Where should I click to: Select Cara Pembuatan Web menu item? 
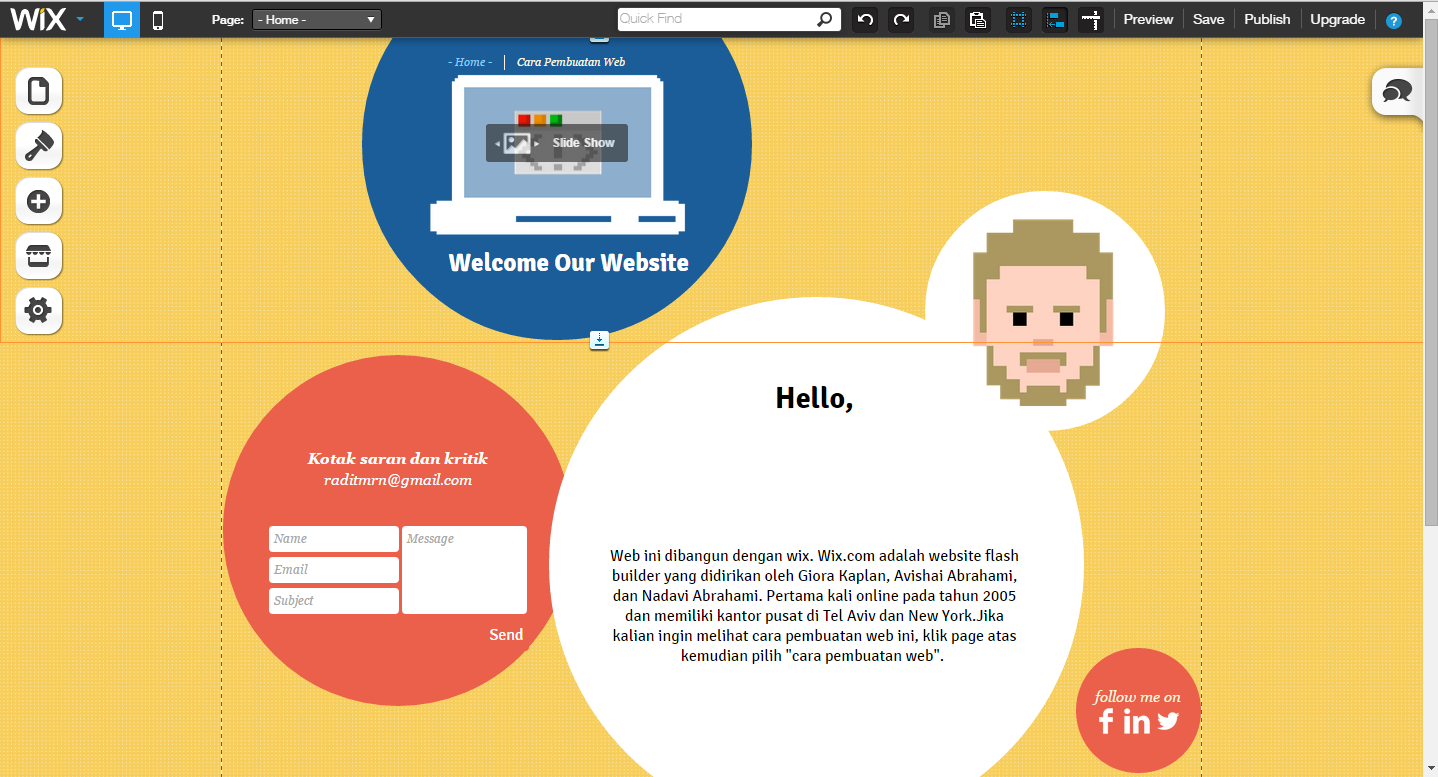571,62
